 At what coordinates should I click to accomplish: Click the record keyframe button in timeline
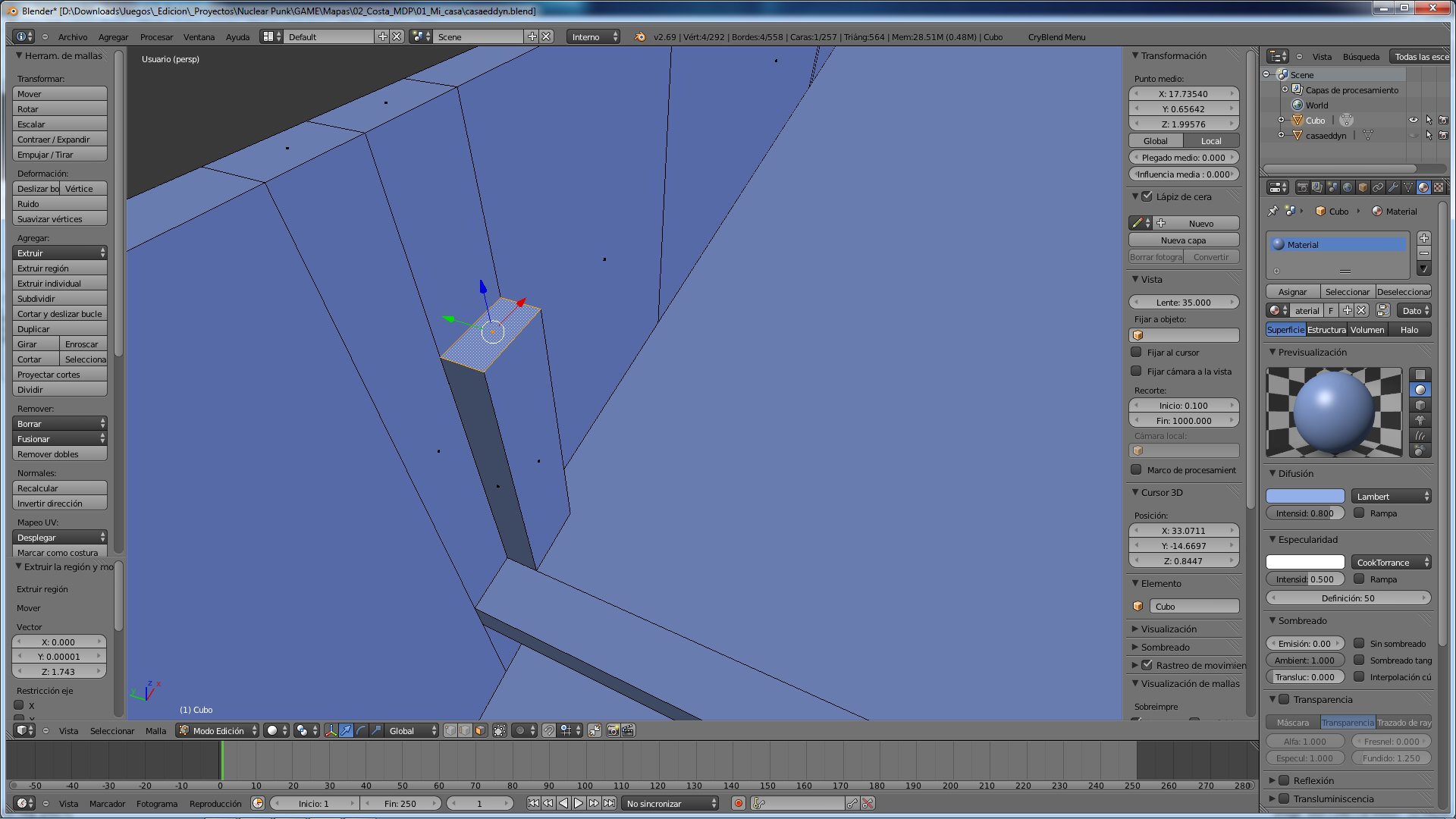(x=738, y=803)
